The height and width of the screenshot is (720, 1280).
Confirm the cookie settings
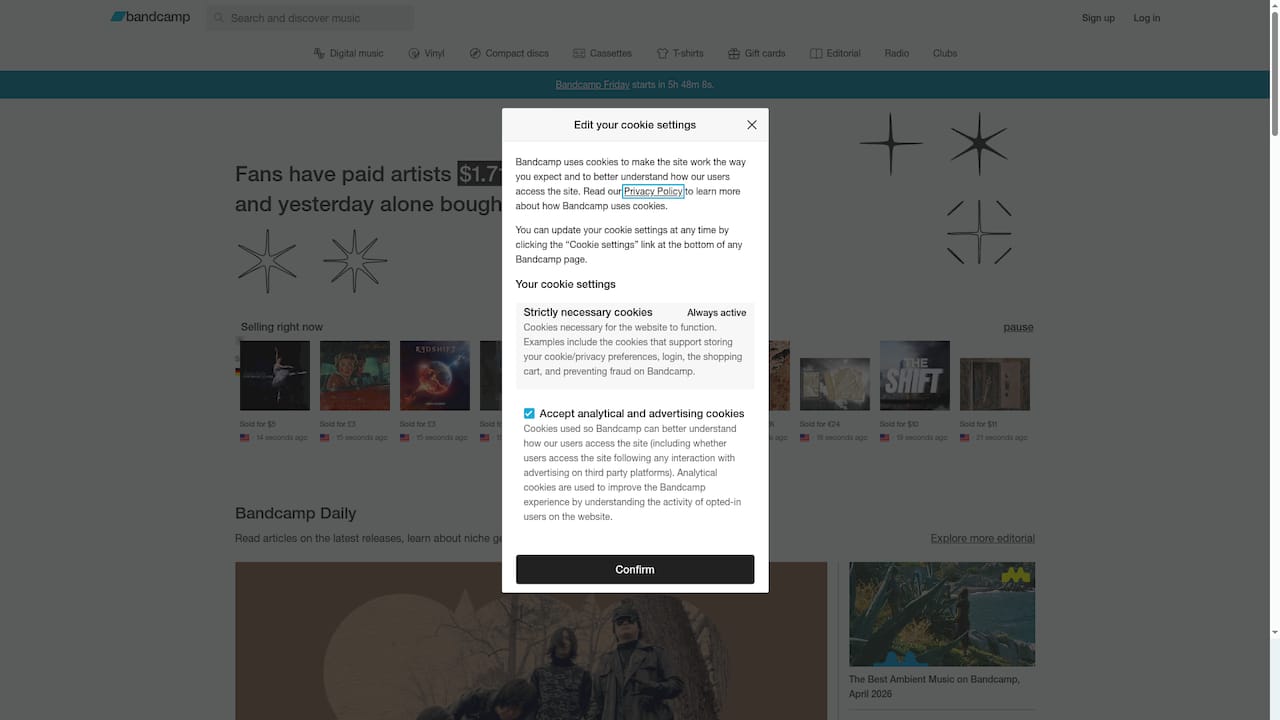(x=635, y=569)
